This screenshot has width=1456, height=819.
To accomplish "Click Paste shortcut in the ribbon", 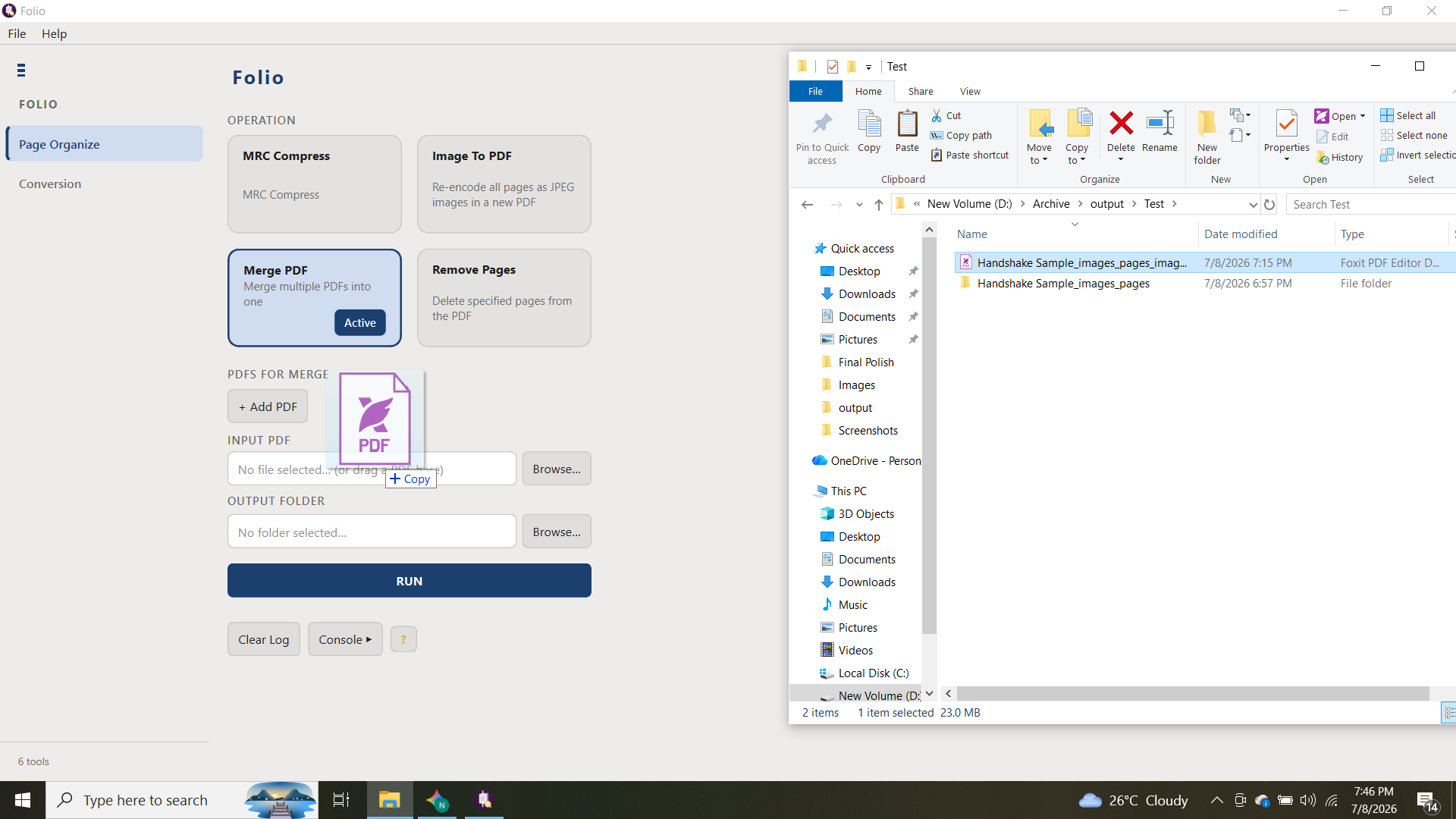I will 970,155.
